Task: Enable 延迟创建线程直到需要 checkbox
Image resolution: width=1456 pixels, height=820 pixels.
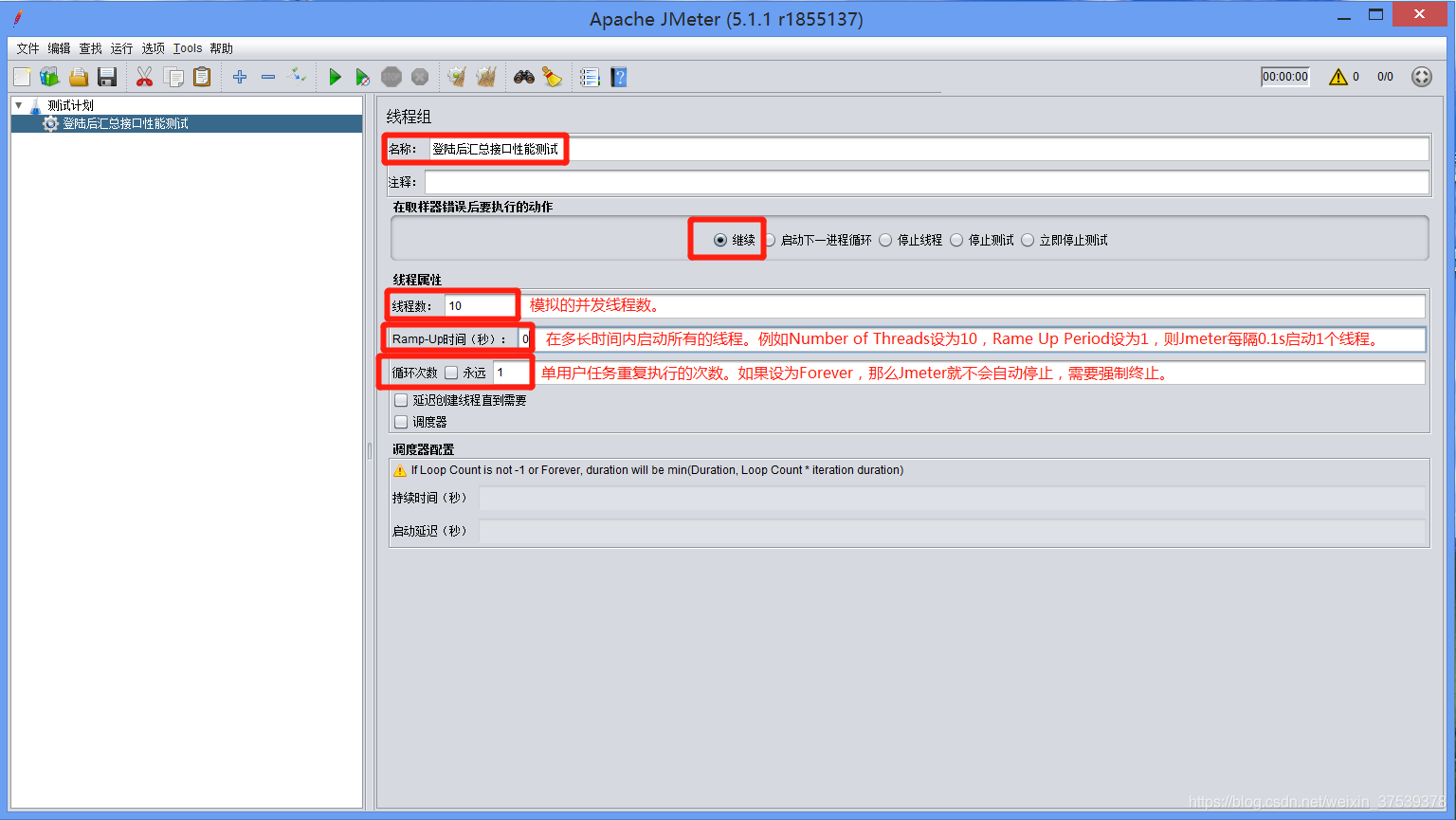Action: (401, 400)
